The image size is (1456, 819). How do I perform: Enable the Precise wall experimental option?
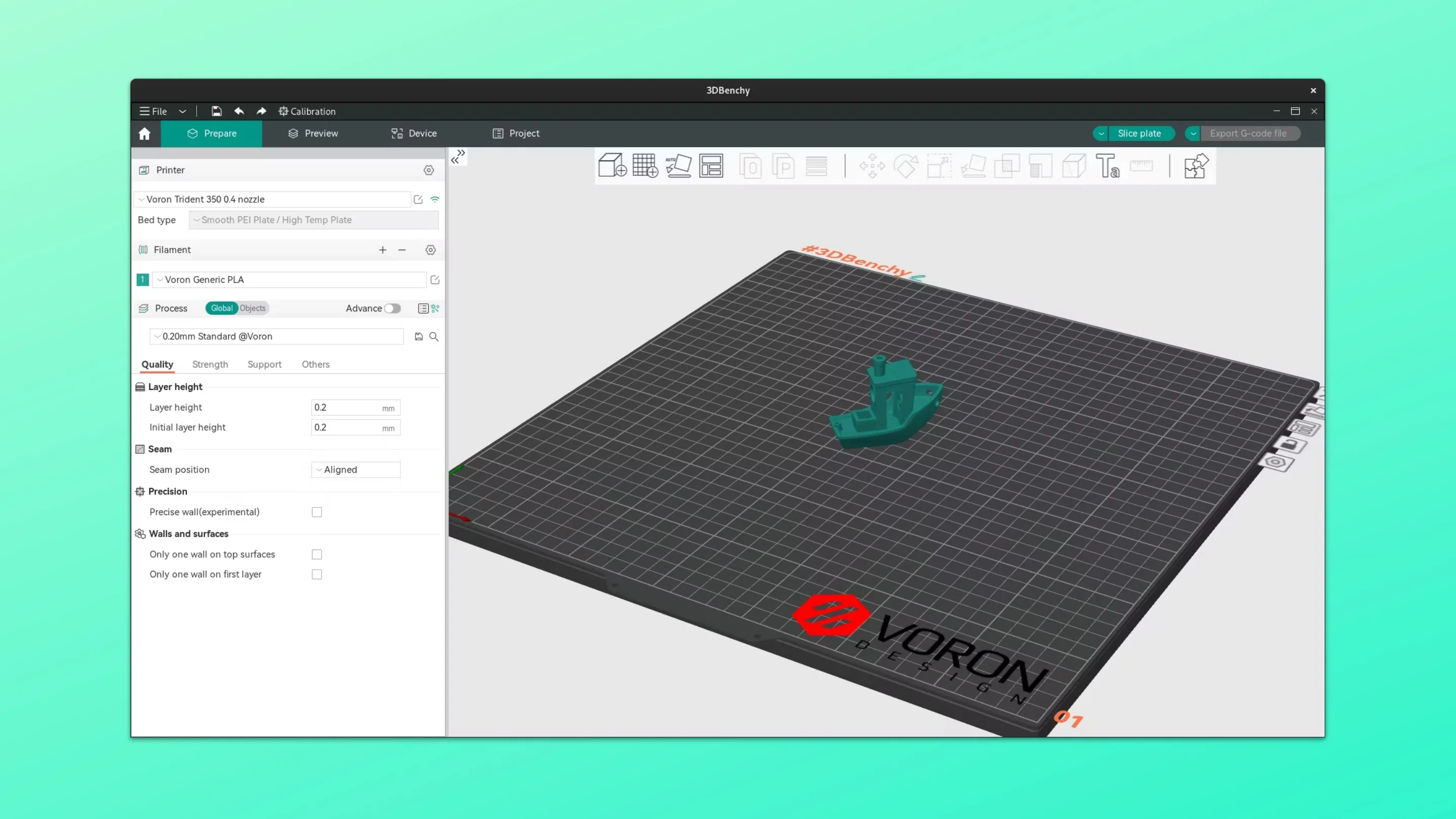pos(316,512)
